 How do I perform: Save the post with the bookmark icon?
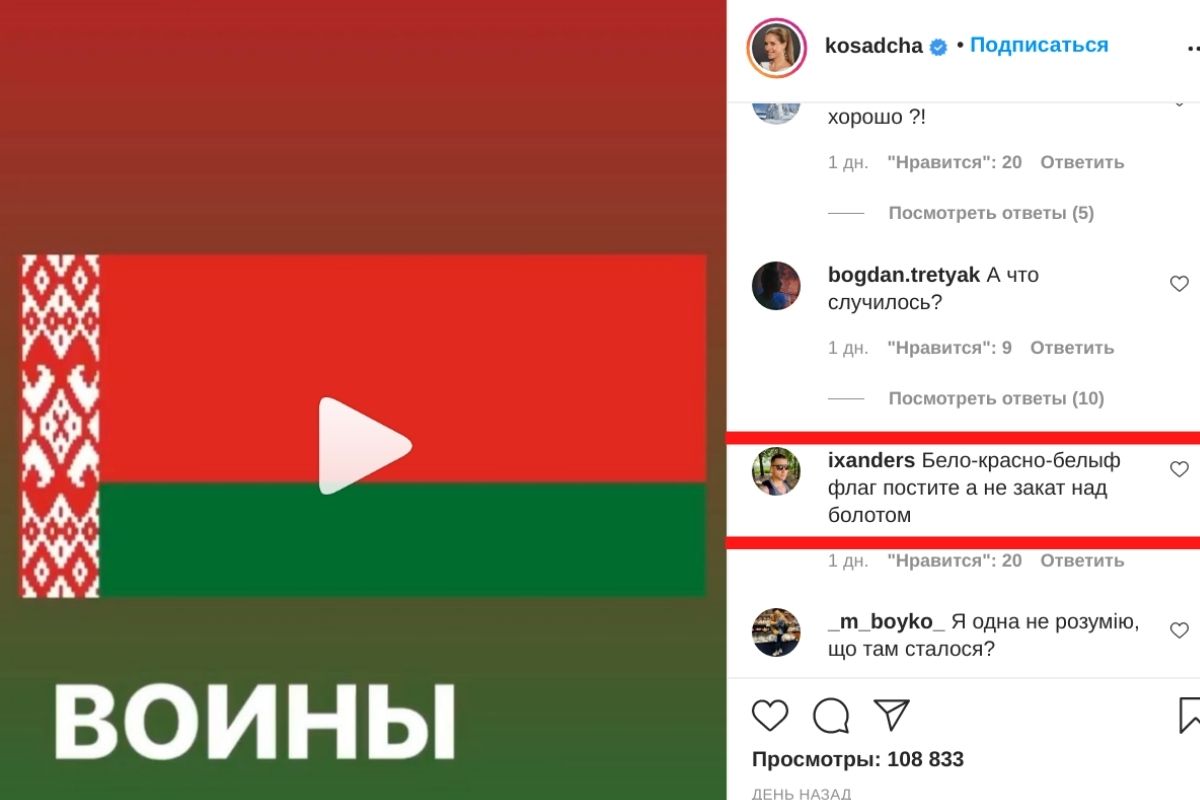pos(1189,715)
